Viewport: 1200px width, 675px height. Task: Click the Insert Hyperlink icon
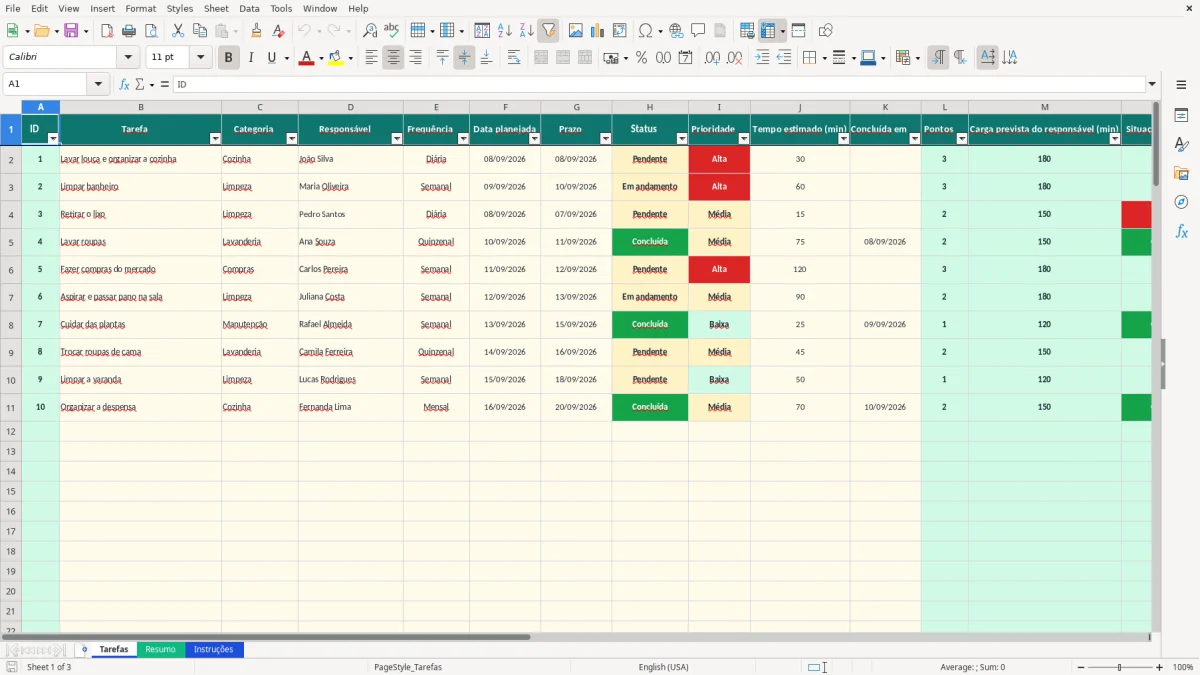(x=676, y=31)
